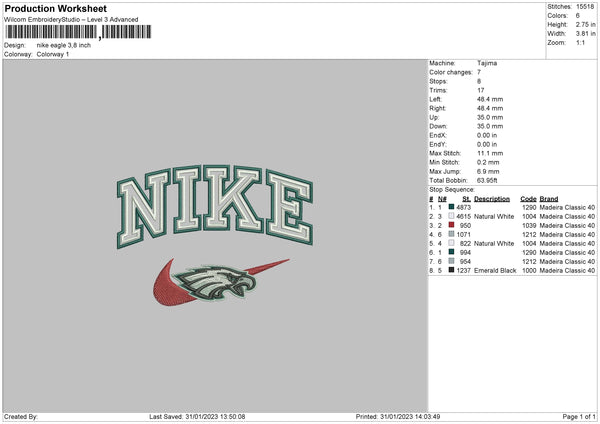
Task: Click the green swatch for stitch 994
Action: click(452, 252)
